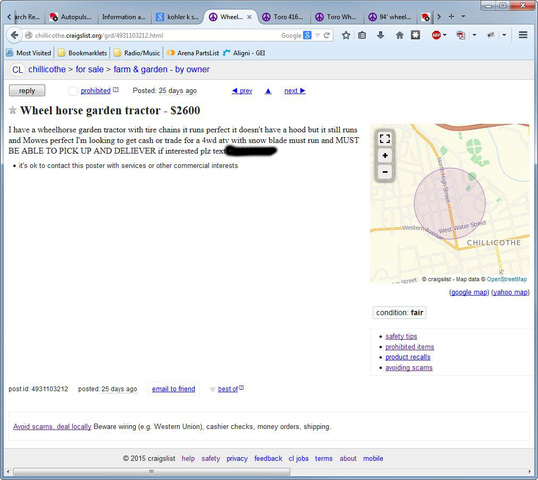The width and height of the screenshot is (538, 480).
Task: Open the next posting link
Action: click(x=295, y=91)
